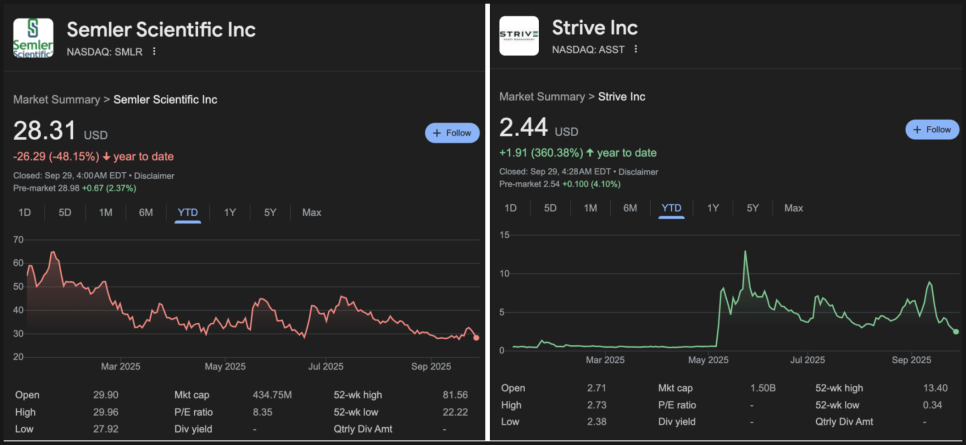Click the NASDAQ: SMLR ticker label
Screen dimensions: 966x445
click(105, 52)
